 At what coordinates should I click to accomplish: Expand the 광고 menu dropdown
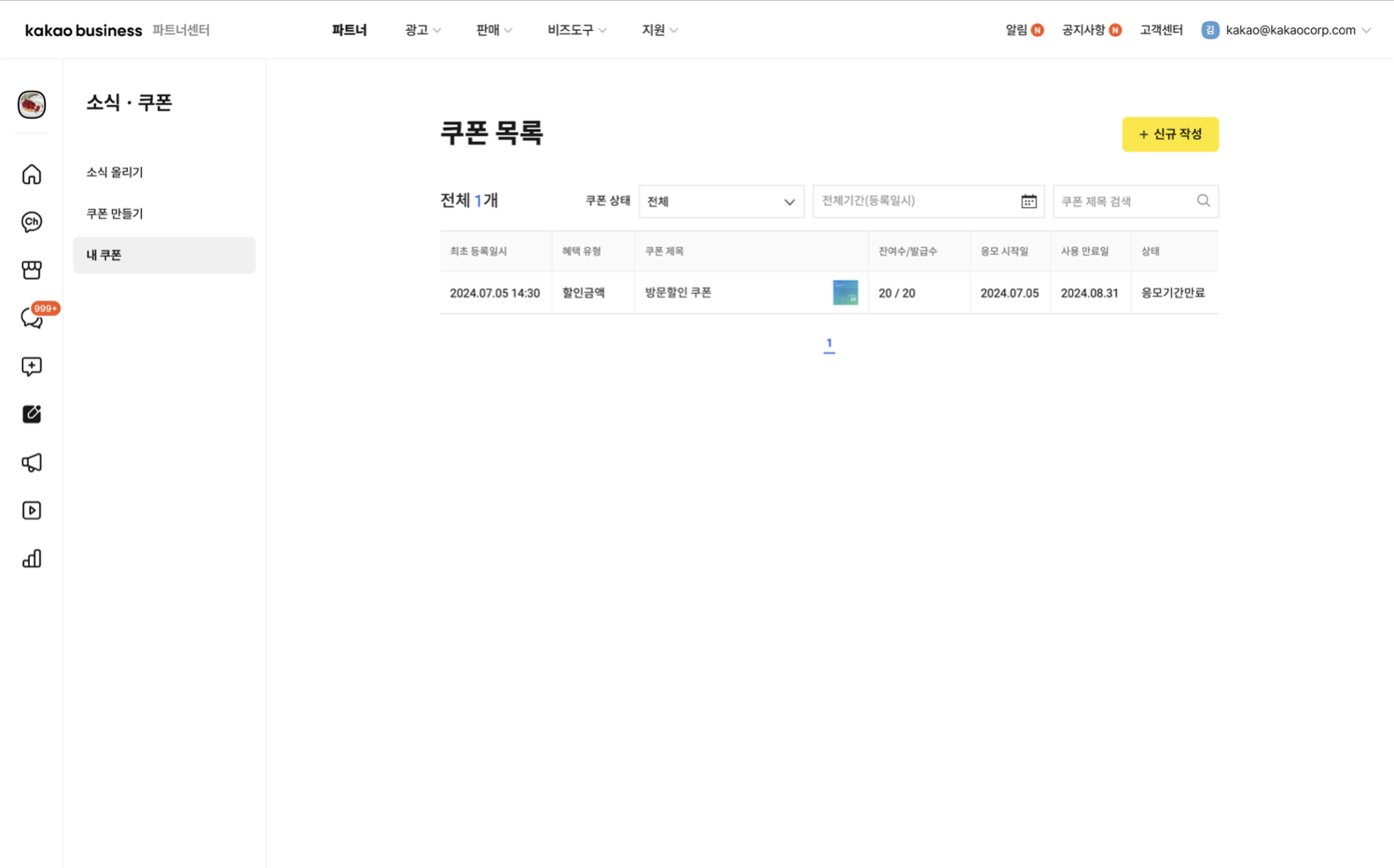pyautogui.click(x=423, y=30)
